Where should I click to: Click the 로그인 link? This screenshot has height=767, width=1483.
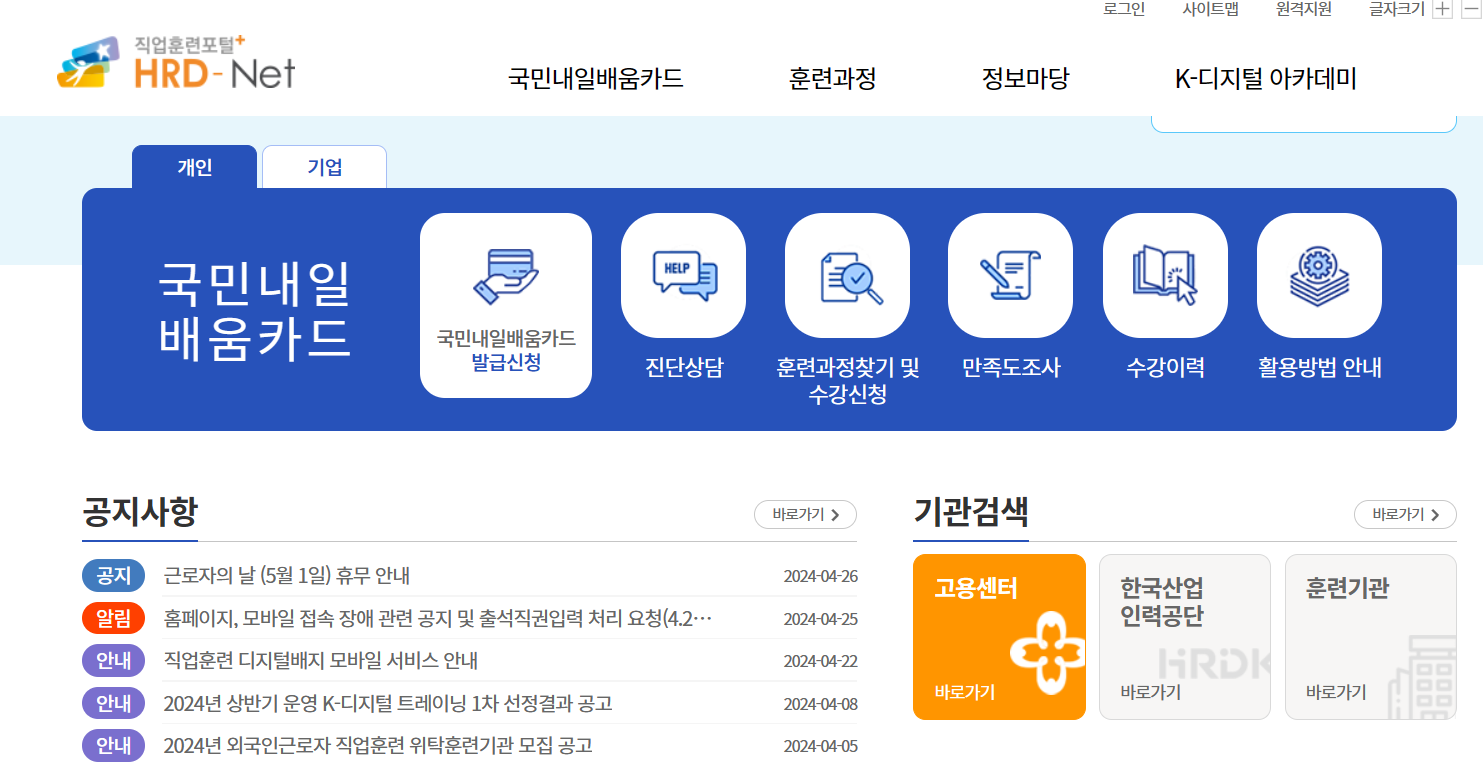[1124, 10]
